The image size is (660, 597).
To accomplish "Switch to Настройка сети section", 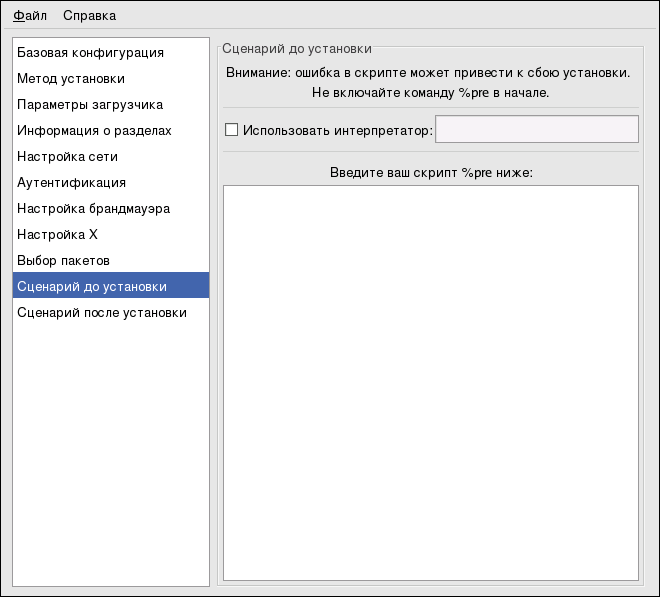I will 67,156.
